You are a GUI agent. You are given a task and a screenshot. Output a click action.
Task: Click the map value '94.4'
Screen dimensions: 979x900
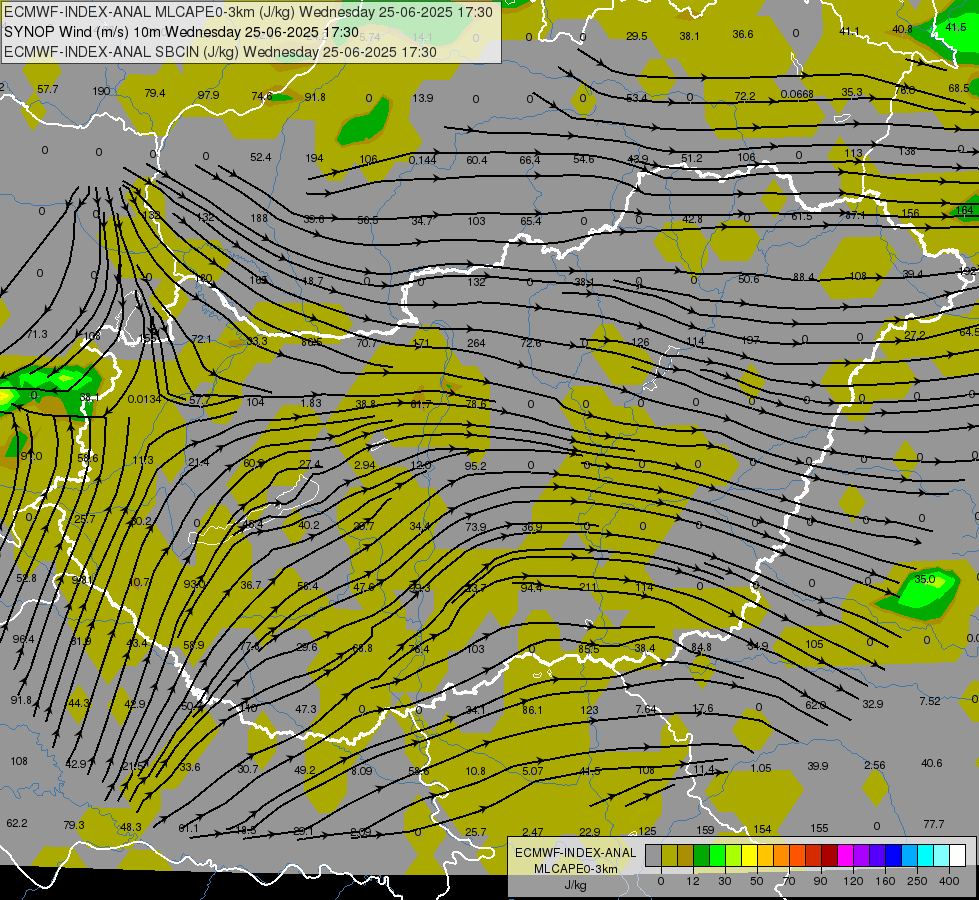(x=531, y=588)
